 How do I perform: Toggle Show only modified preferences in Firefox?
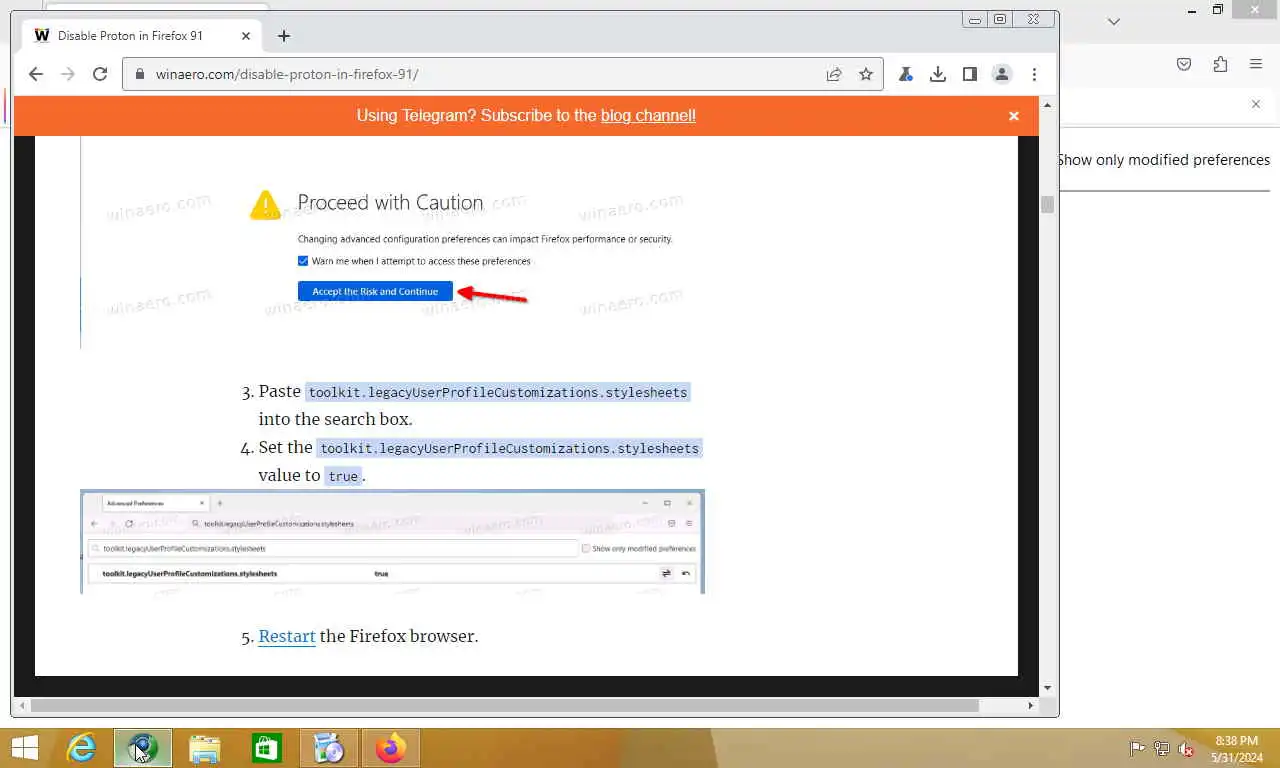pyautogui.click(x=1165, y=160)
